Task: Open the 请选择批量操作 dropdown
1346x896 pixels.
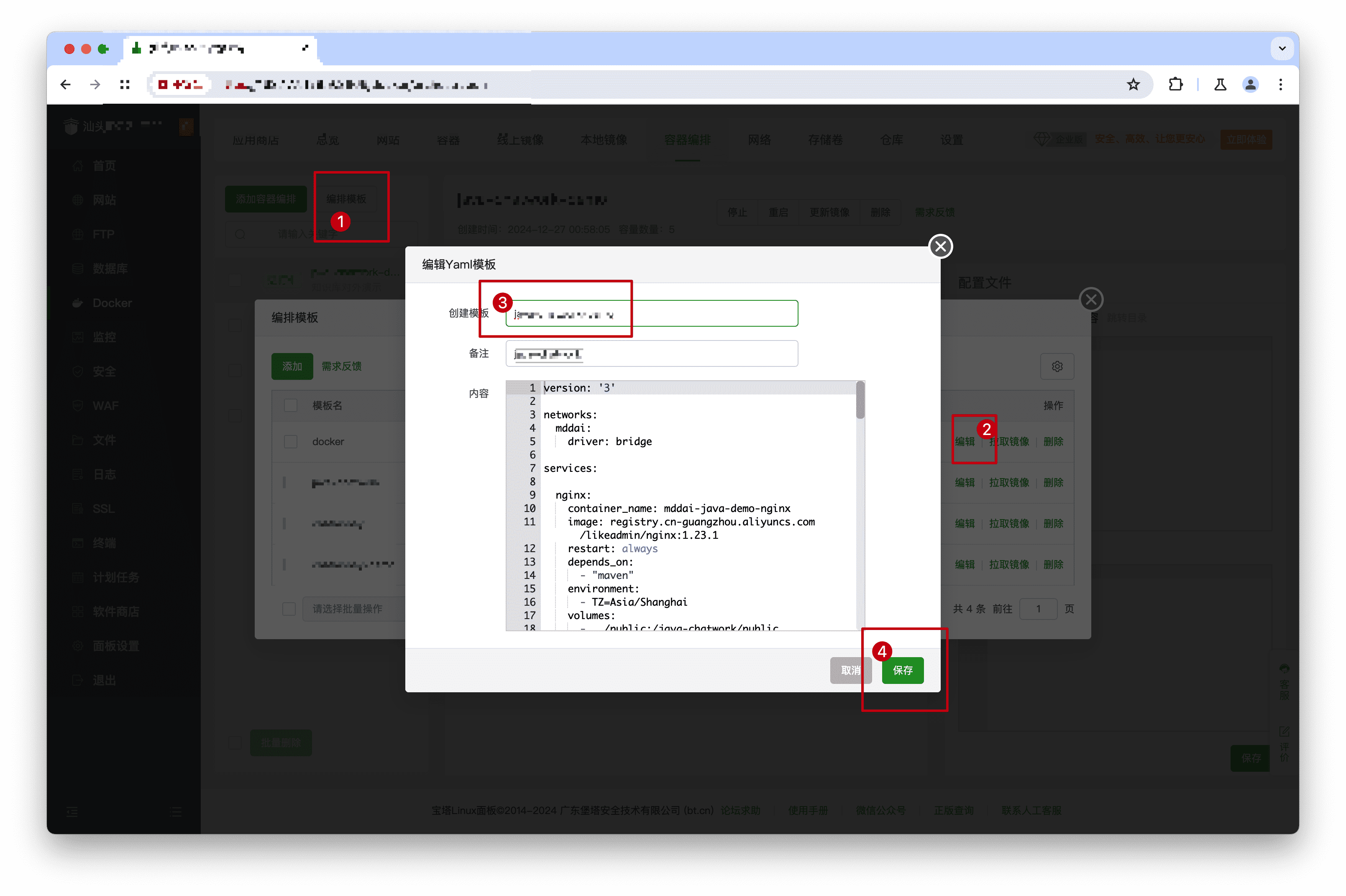Action: [353, 609]
